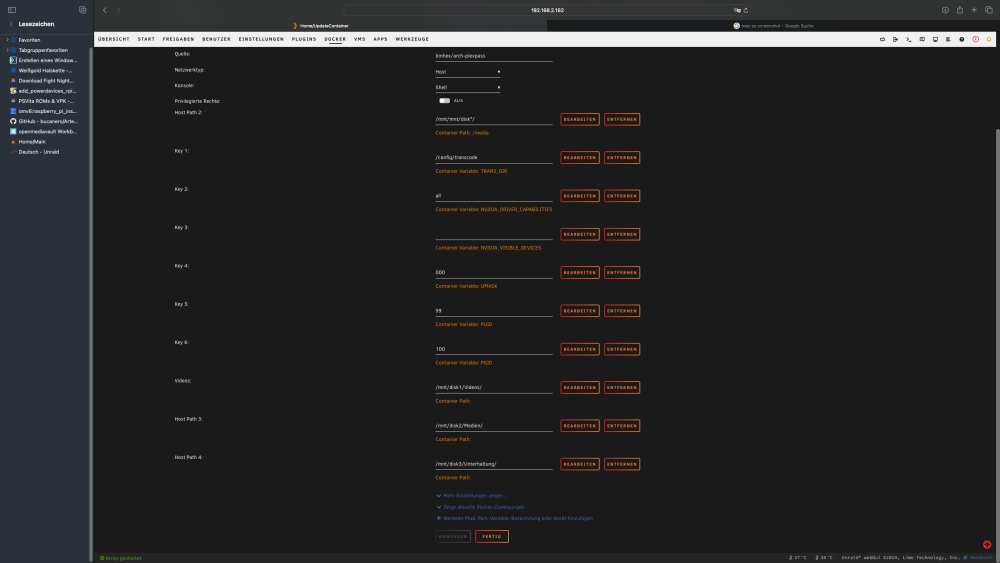This screenshot has width=1000, height=563.
Task: Click the Safari share icon
Action: point(959,10)
